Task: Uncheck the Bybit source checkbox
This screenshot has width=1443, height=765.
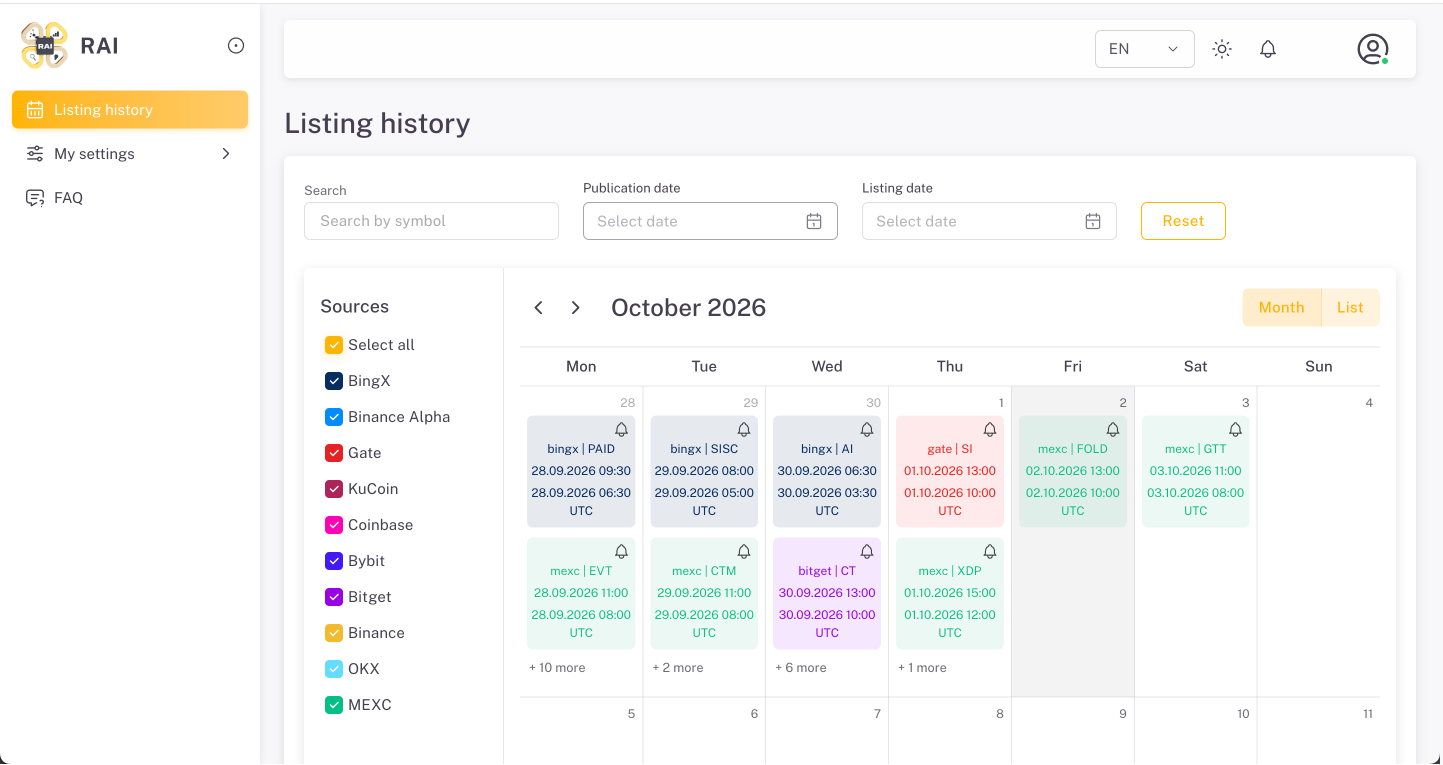Action: (x=334, y=561)
